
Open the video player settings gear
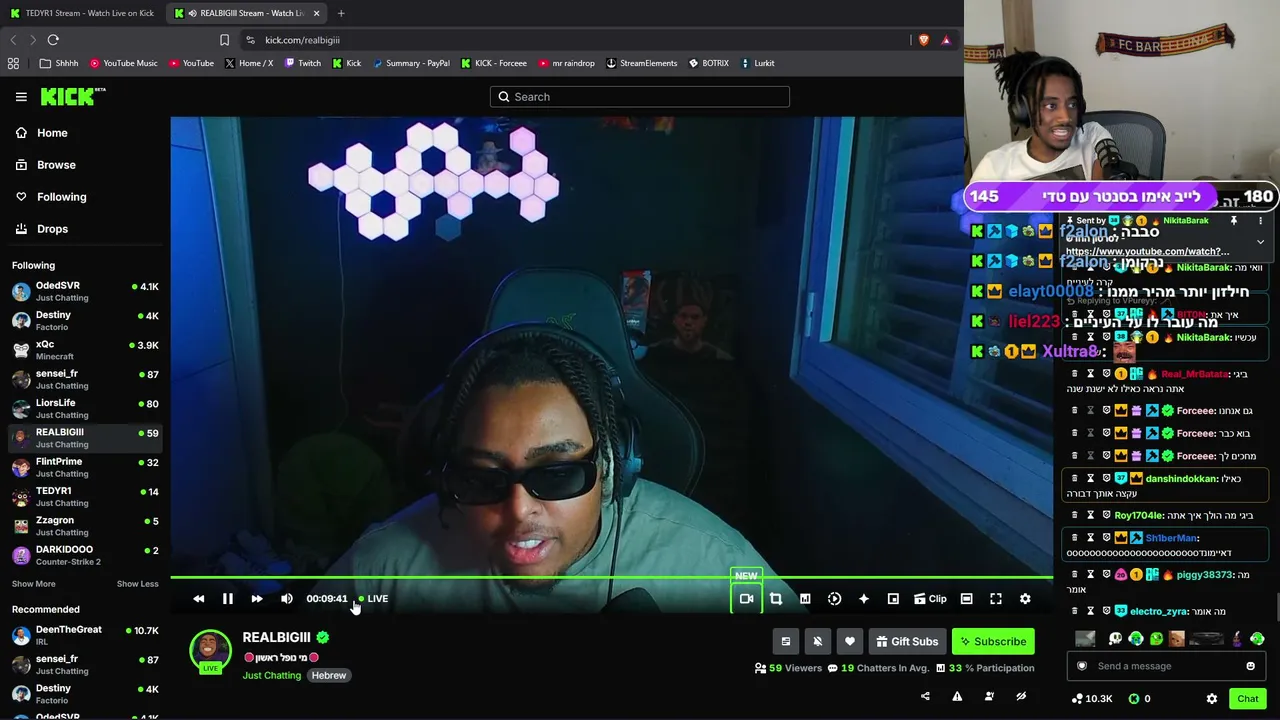tap(1025, 599)
